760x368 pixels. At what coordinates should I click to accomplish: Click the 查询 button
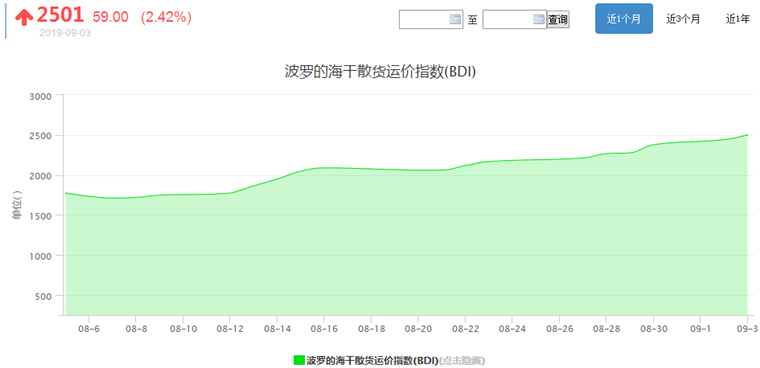tap(558, 19)
